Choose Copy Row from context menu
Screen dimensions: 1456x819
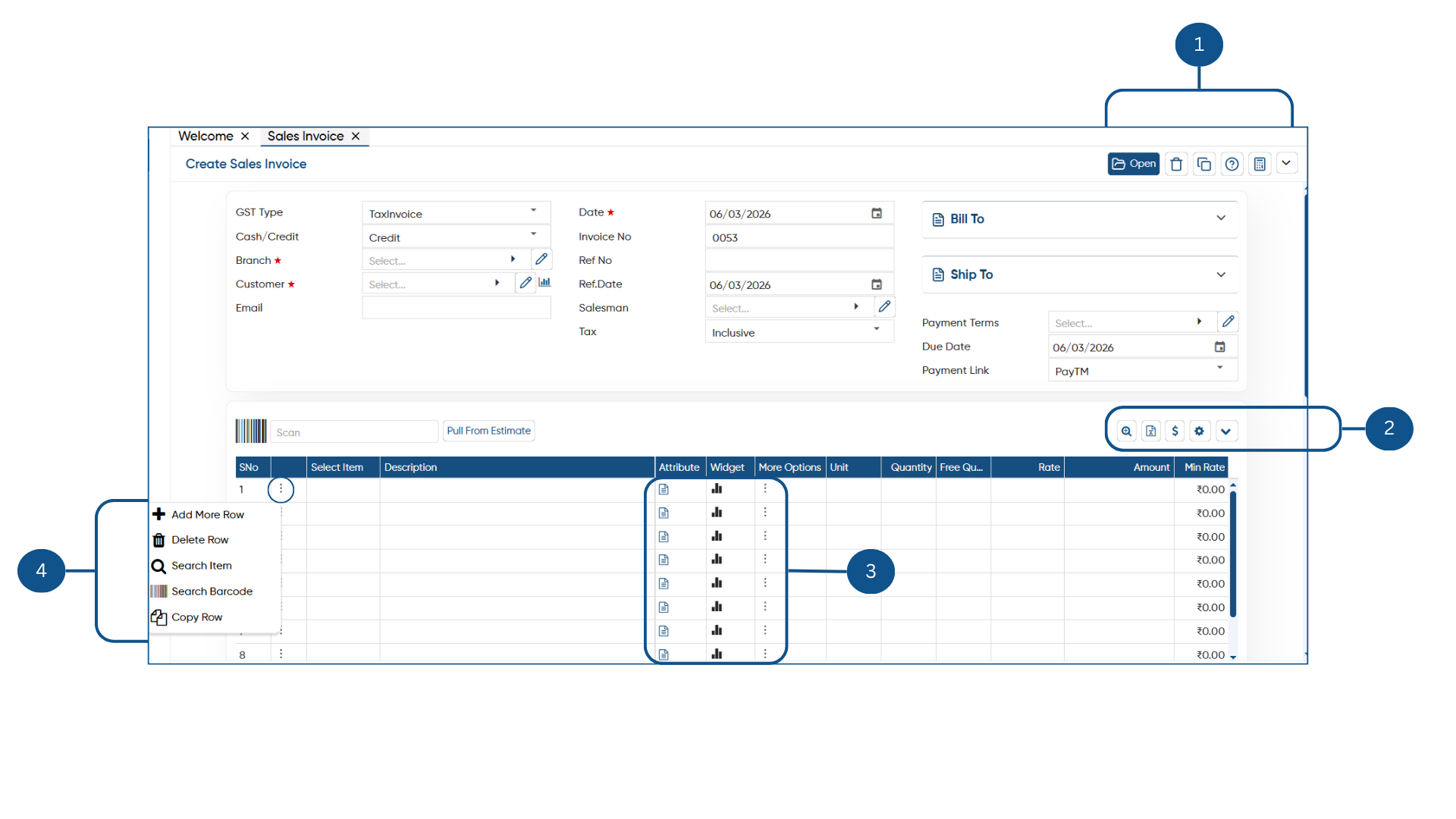(x=196, y=617)
